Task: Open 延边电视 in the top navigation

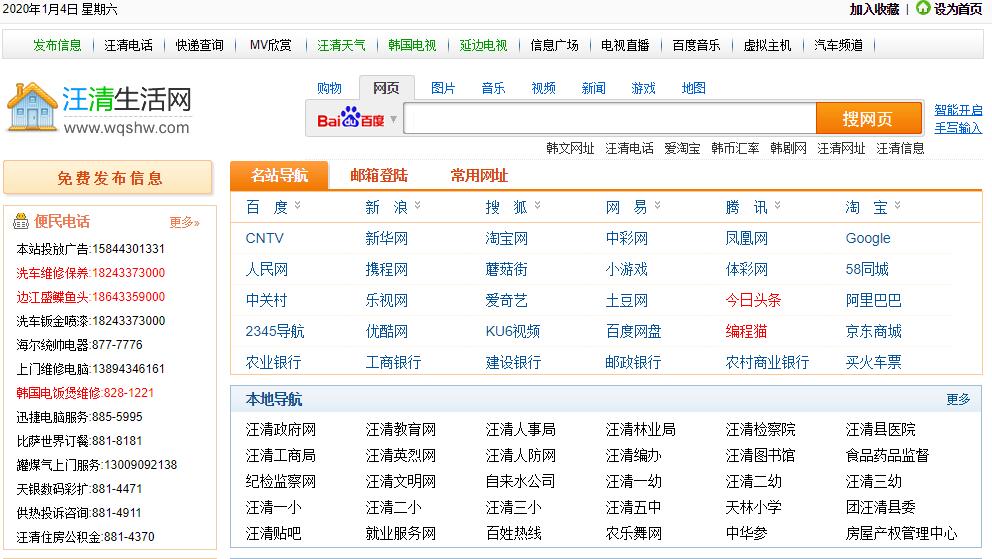Action: (483, 45)
